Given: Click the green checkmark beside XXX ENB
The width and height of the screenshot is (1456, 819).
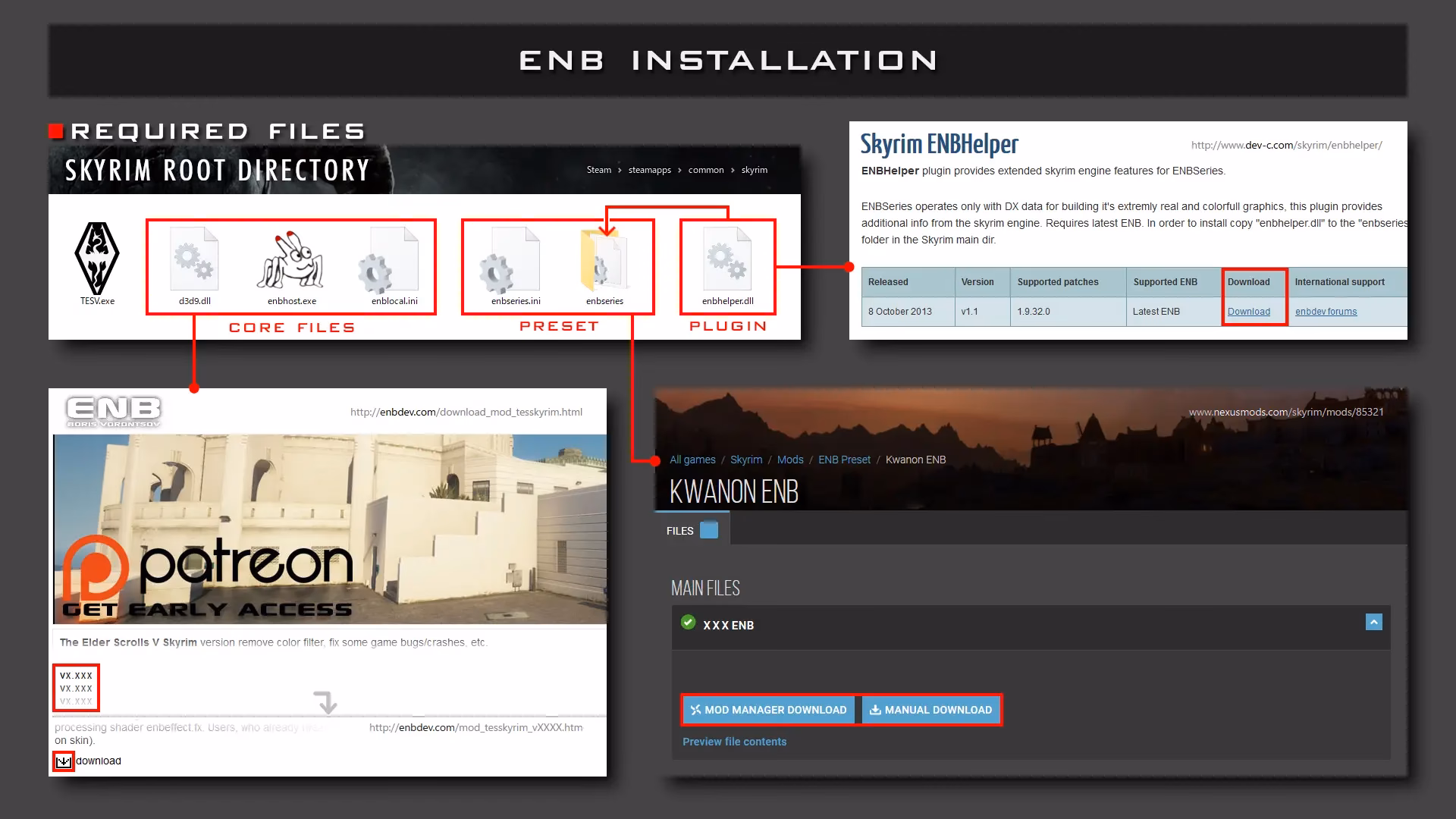Looking at the screenshot, I should [688, 623].
